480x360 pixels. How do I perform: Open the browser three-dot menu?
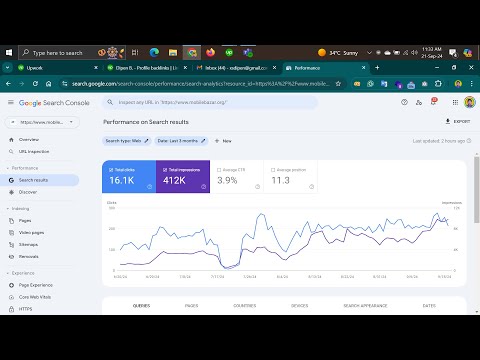click(472, 84)
